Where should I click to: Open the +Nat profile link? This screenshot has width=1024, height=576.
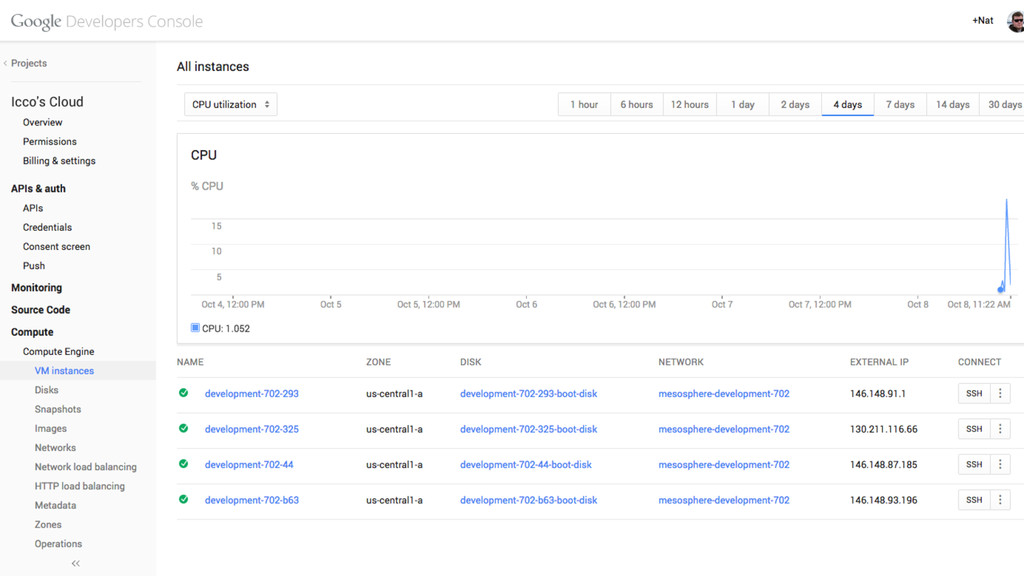(982, 21)
